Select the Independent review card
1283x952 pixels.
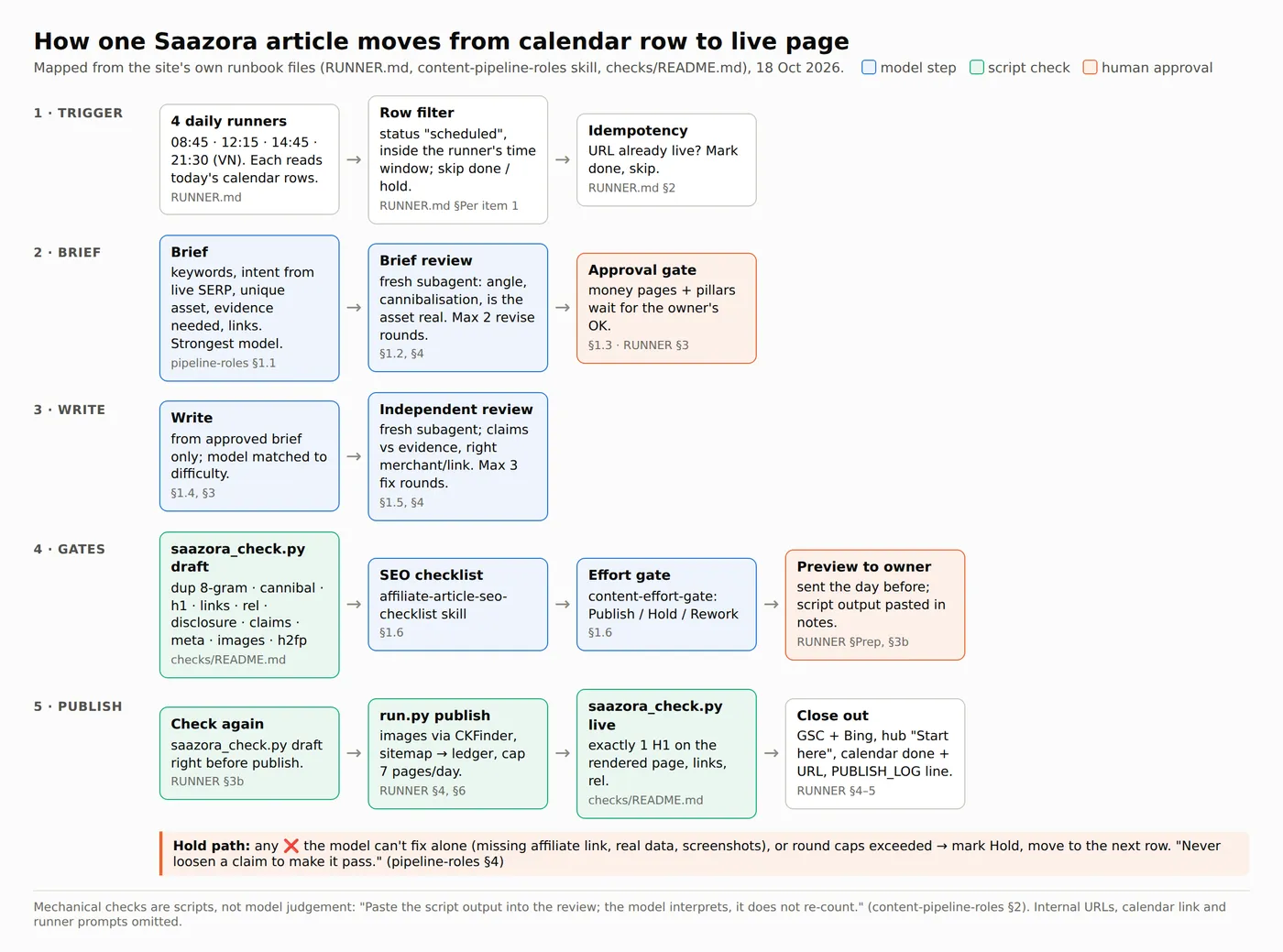[458, 456]
